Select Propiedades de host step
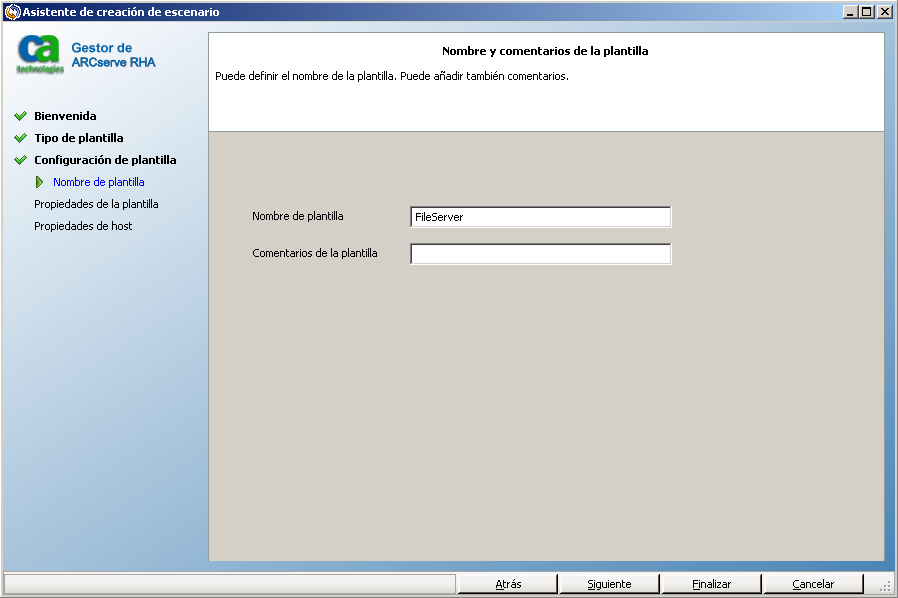 (x=83, y=226)
